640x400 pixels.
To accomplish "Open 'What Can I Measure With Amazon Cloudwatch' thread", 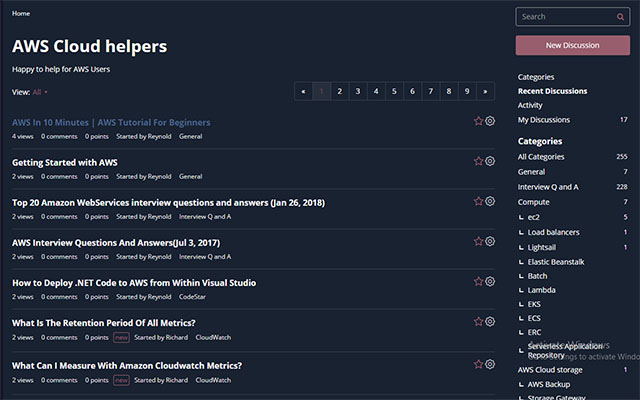I will pyautogui.click(x=127, y=366).
